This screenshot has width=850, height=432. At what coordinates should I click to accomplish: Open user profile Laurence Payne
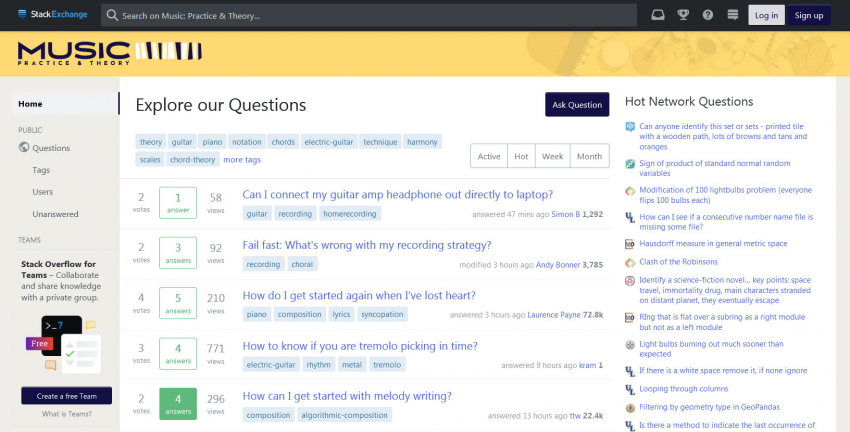(x=553, y=315)
